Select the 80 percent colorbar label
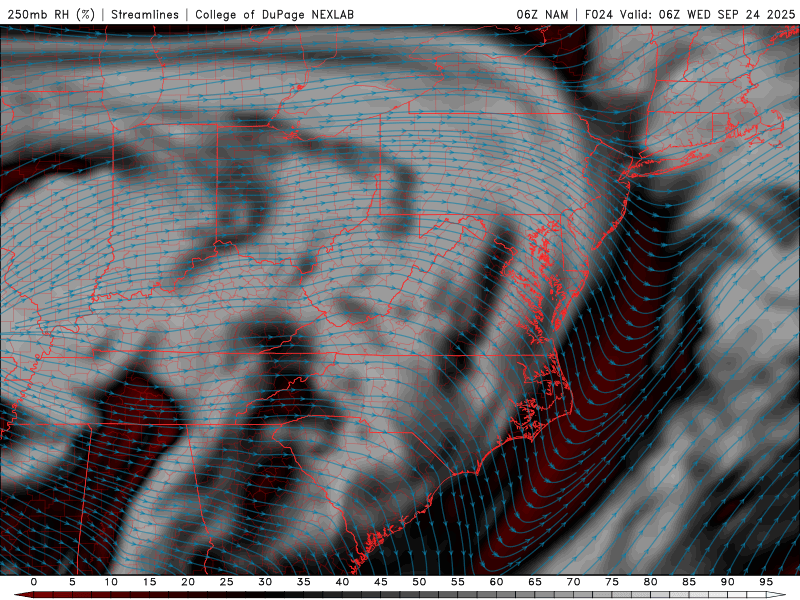 pyautogui.click(x=651, y=582)
